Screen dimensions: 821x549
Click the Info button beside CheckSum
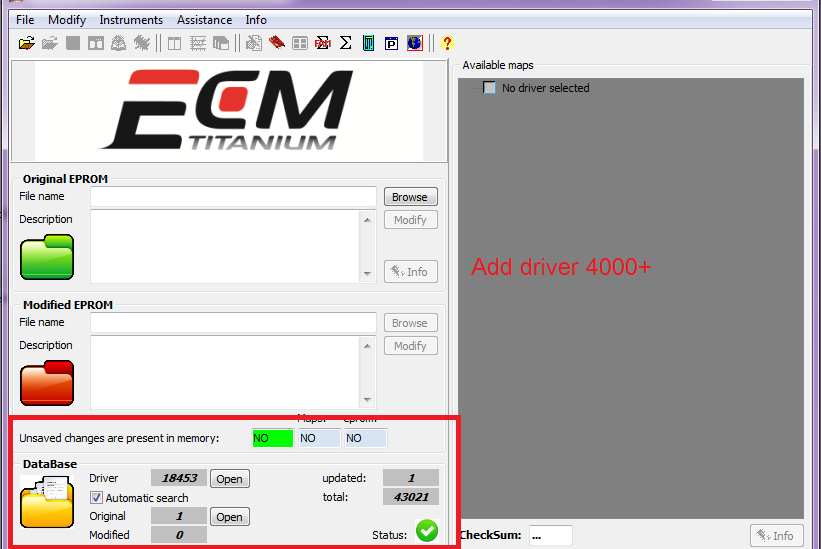click(x=776, y=535)
